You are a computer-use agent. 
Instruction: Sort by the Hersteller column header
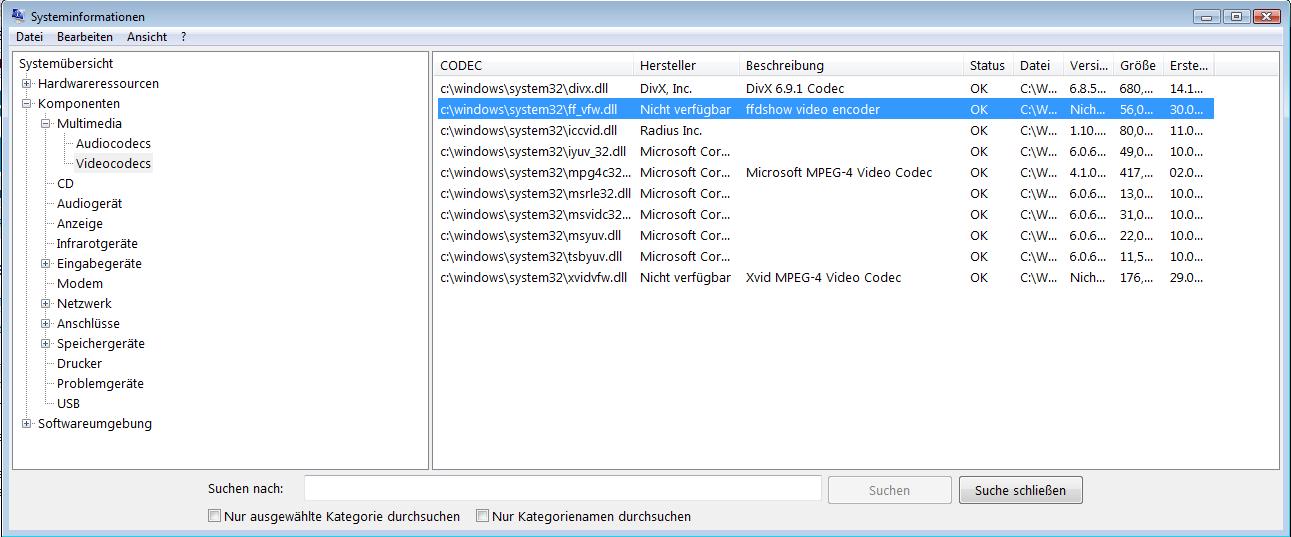tap(668, 66)
